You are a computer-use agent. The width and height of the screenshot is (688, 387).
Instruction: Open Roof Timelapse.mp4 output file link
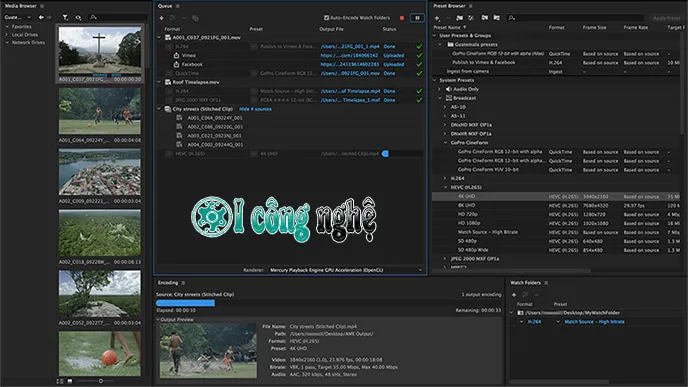pos(350,91)
